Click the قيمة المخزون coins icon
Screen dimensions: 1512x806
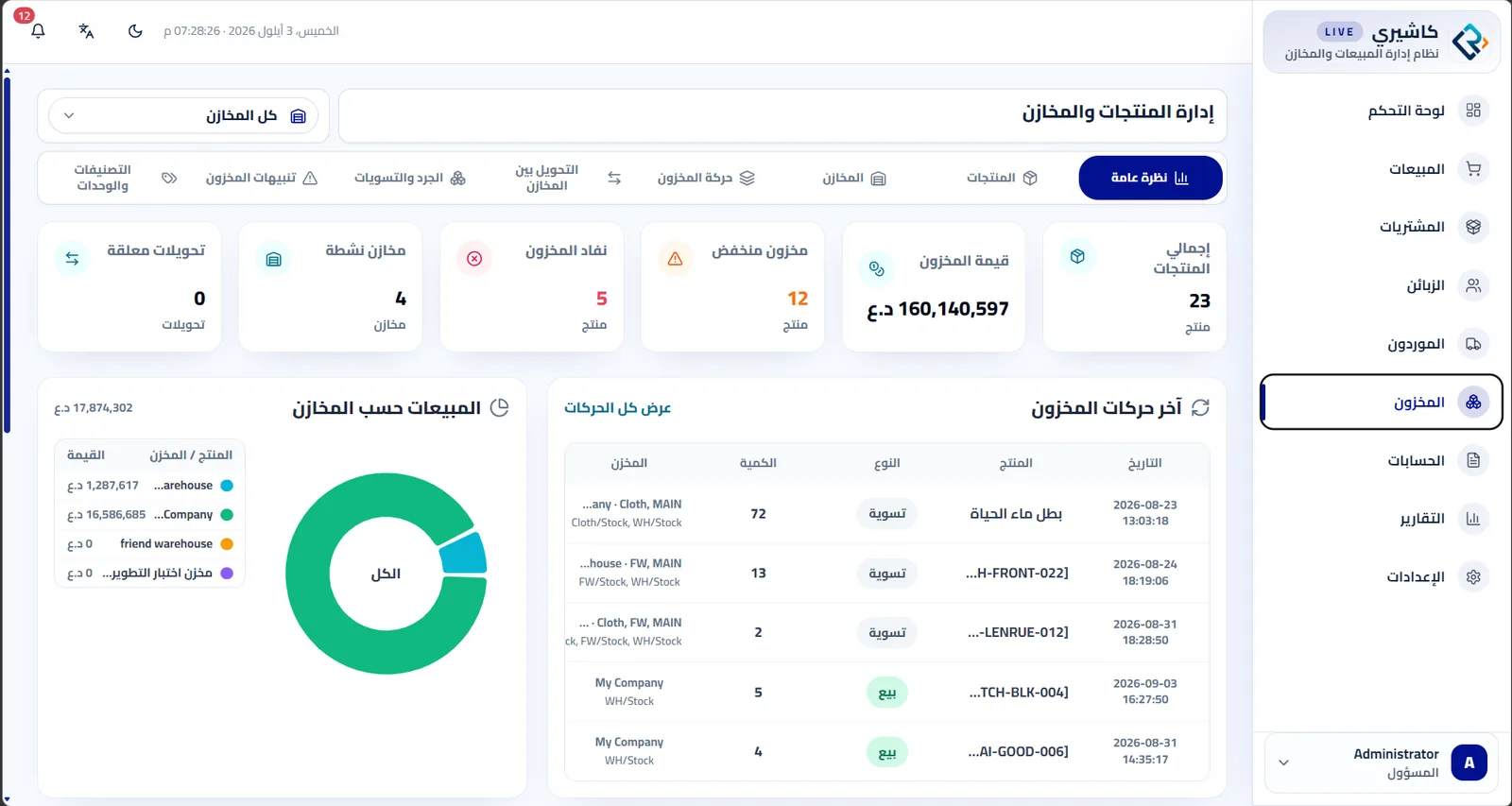click(x=876, y=269)
